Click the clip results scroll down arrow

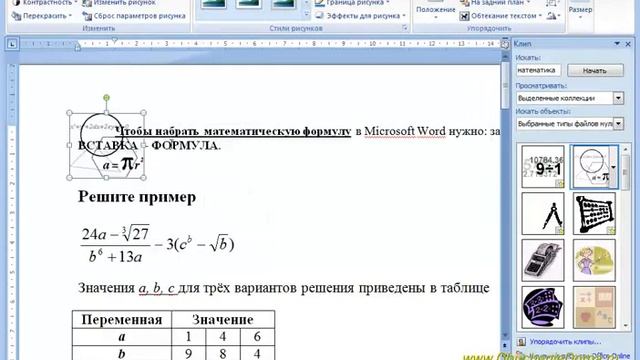point(626,326)
